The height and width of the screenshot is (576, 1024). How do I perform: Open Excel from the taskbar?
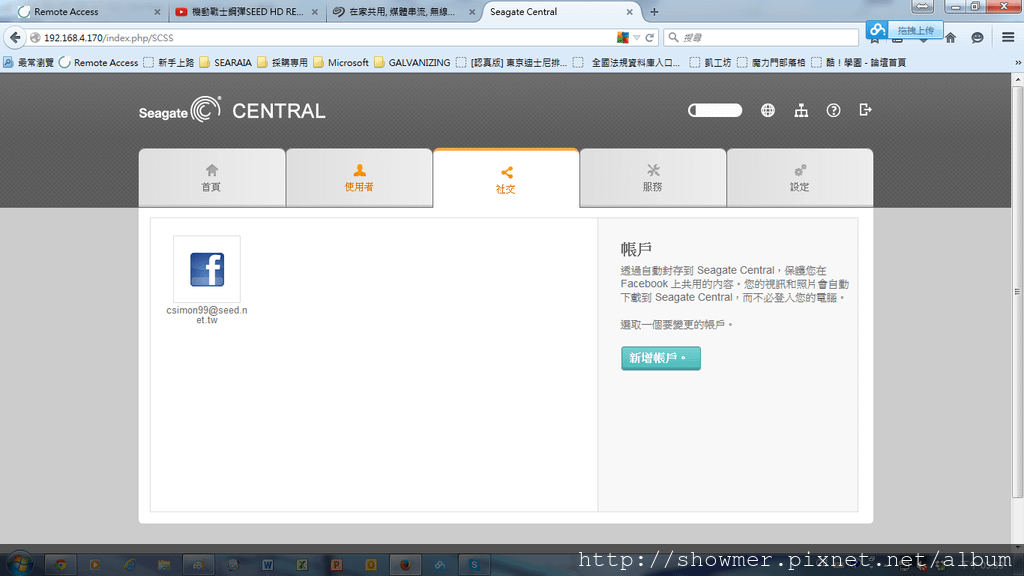coord(302,565)
